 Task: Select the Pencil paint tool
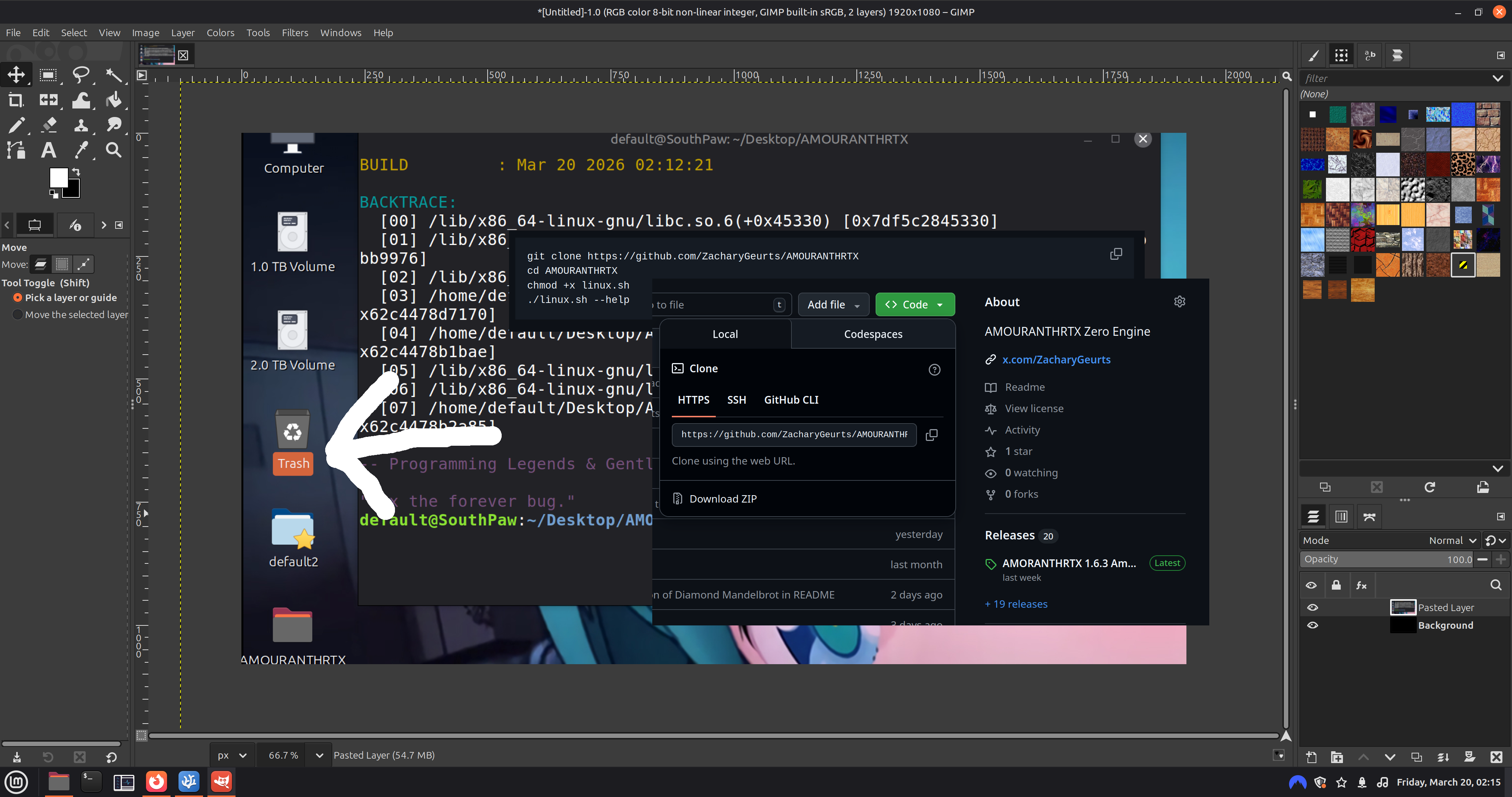click(16, 125)
